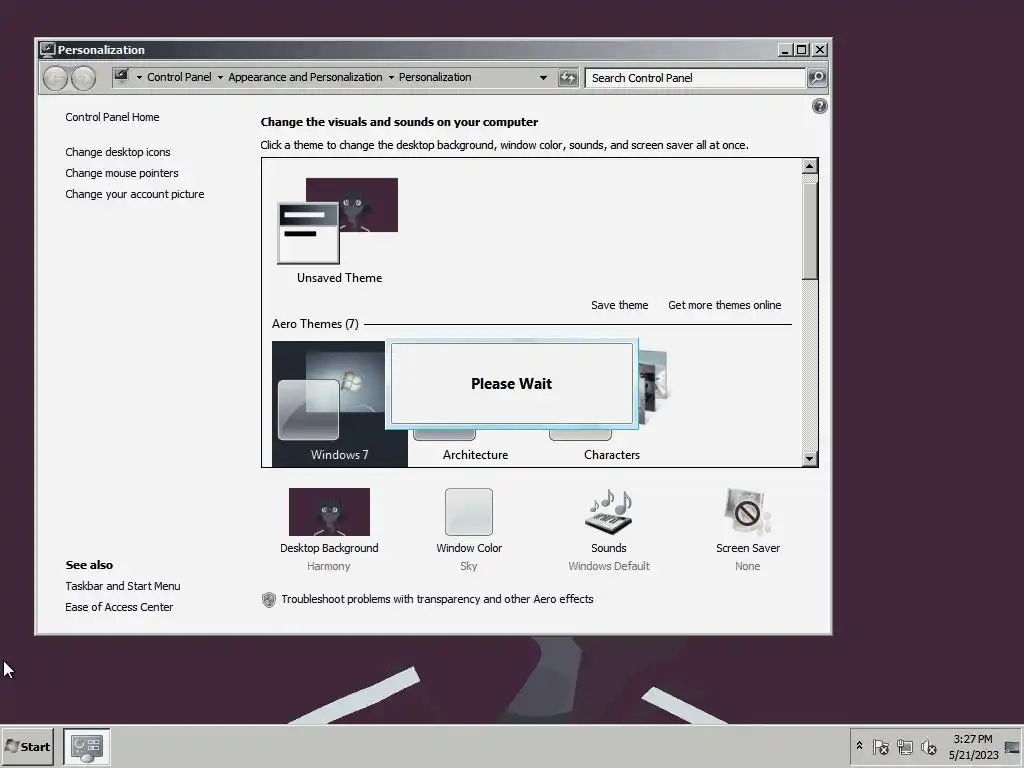The height and width of the screenshot is (768, 1024).
Task: Click the Forward navigation arrow button
Action: [x=83, y=78]
